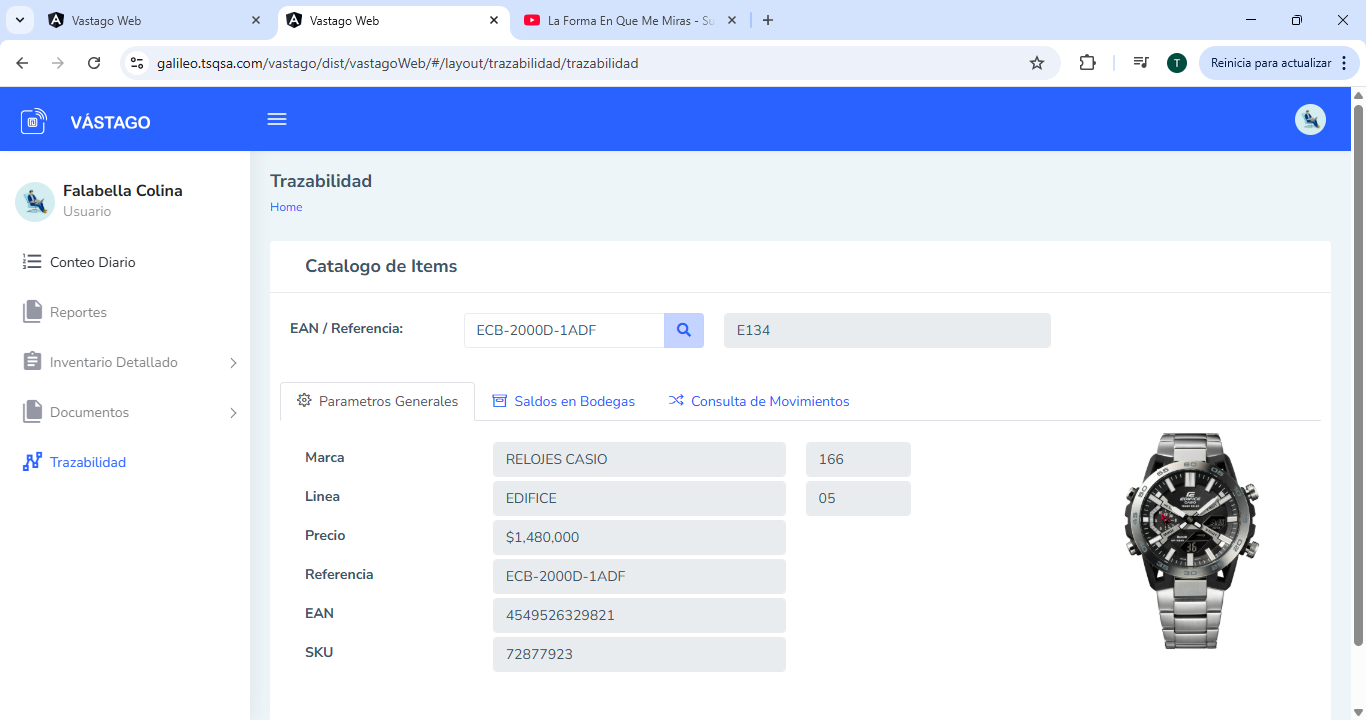Toggle the hamburger sidebar menu
This screenshot has width=1366, height=720.
[277, 119]
